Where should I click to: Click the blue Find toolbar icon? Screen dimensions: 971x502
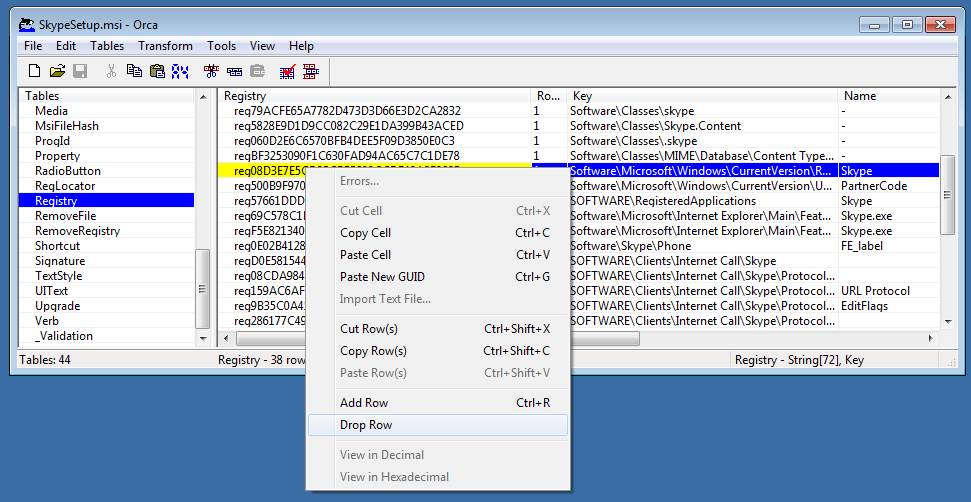pyautogui.click(x=180, y=71)
